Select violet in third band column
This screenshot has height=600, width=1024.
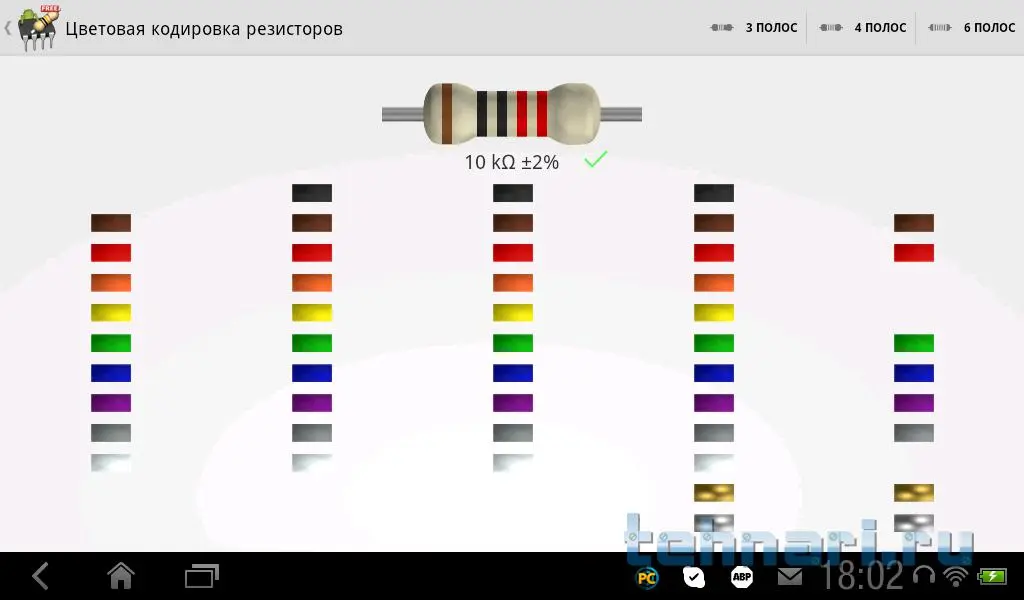tap(513, 403)
